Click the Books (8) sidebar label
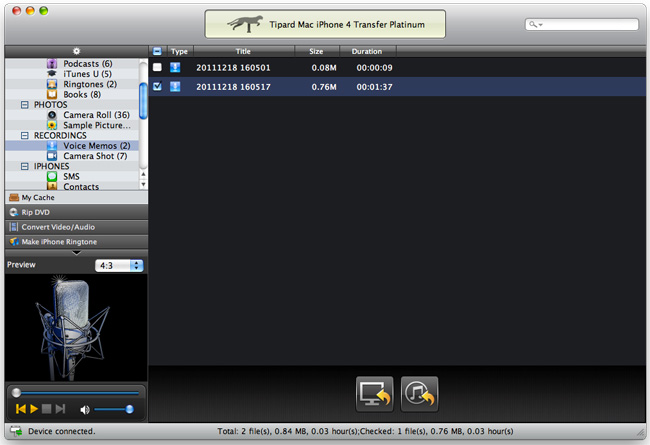 point(82,95)
